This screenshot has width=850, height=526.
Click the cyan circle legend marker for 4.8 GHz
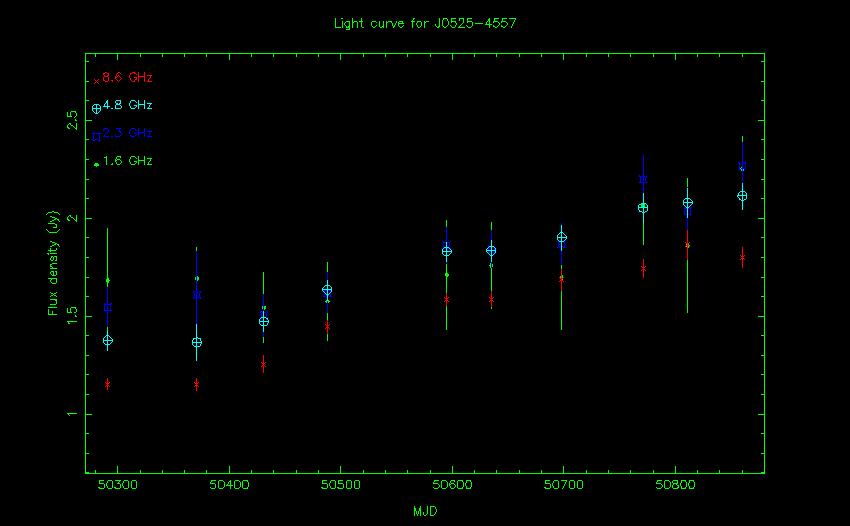click(96, 108)
